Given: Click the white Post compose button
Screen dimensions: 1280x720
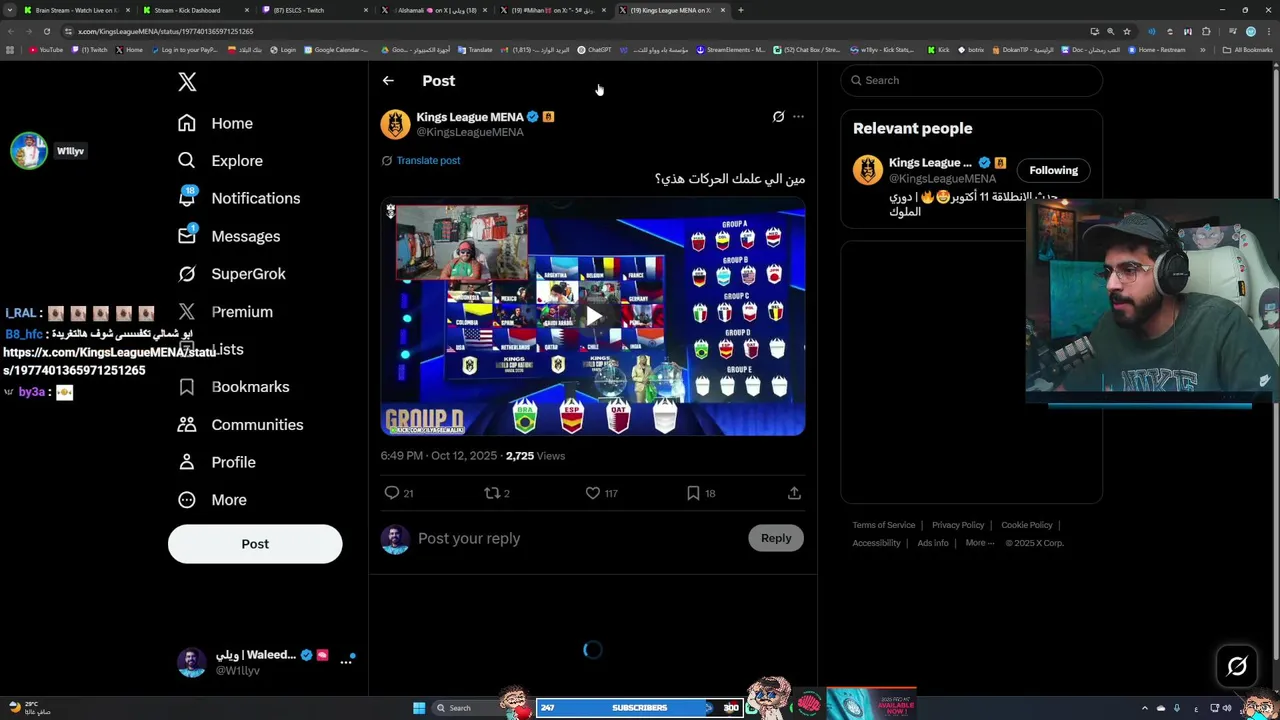Looking at the screenshot, I should coord(255,544).
